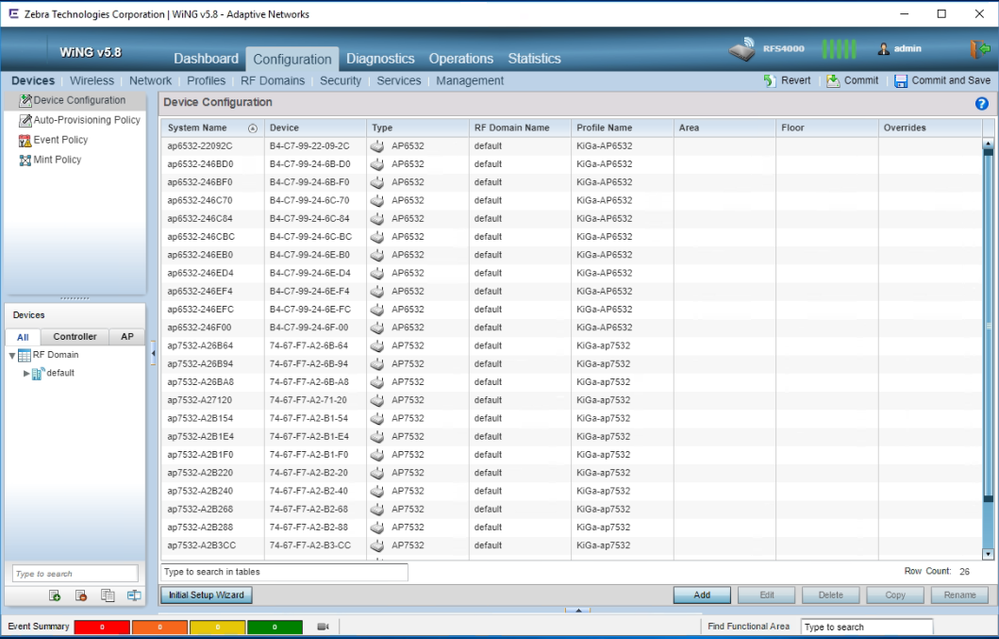Click the Auto-Provisioning Policy icon
Screen dimensions: 999x639
coord(25,120)
